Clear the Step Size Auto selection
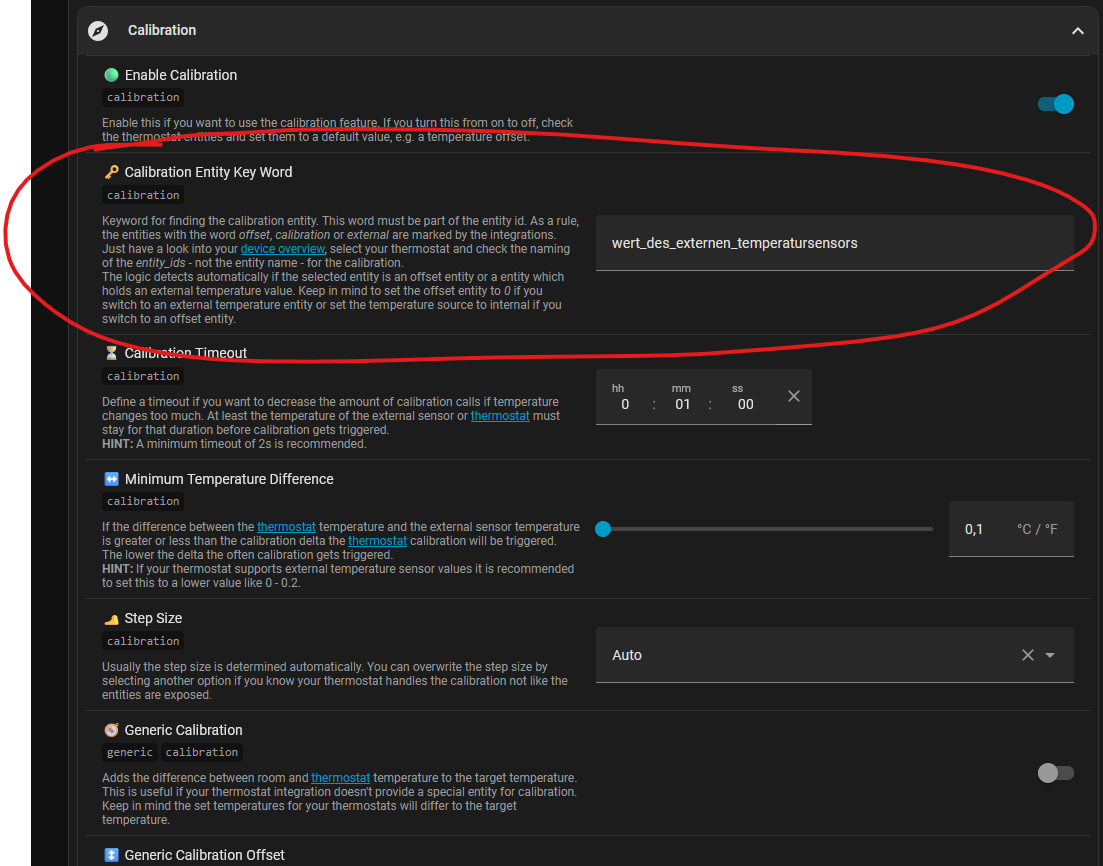Screen dimensions: 1103x866 coord(1028,655)
